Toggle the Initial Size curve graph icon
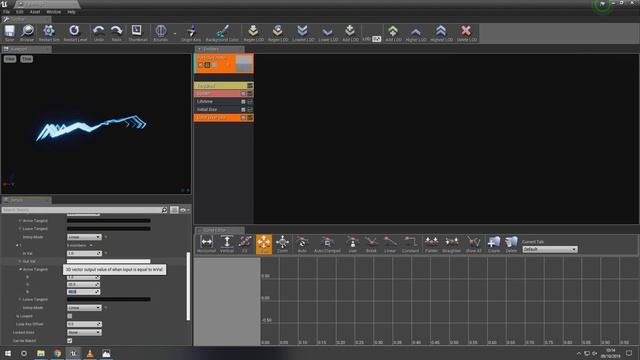This screenshot has height=360, width=640. pos(250,110)
